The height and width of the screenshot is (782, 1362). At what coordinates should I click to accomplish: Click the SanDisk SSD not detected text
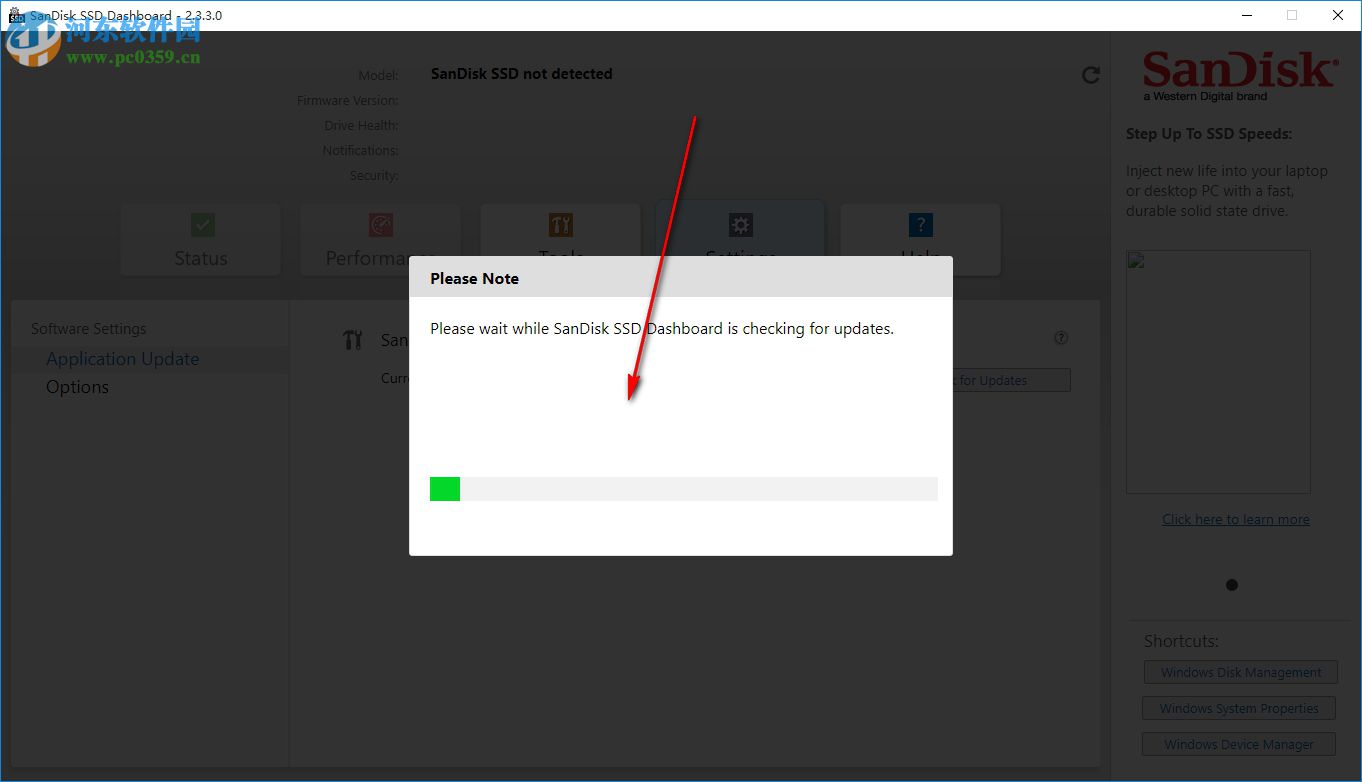(x=522, y=74)
